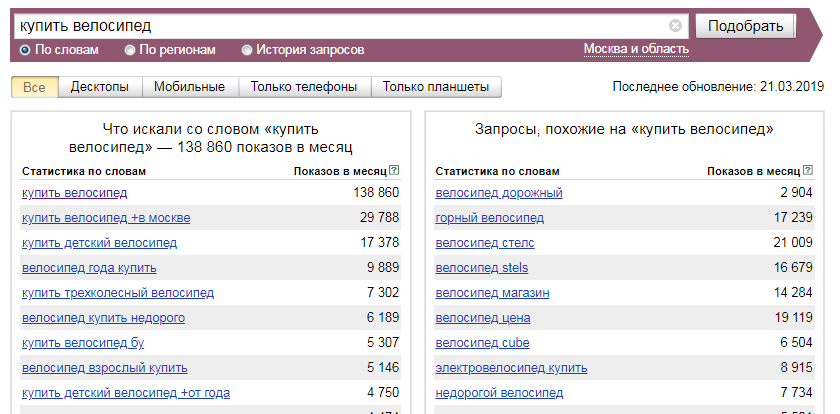Select the История запросов radio button
This screenshot has width=840, height=414.
click(246, 50)
